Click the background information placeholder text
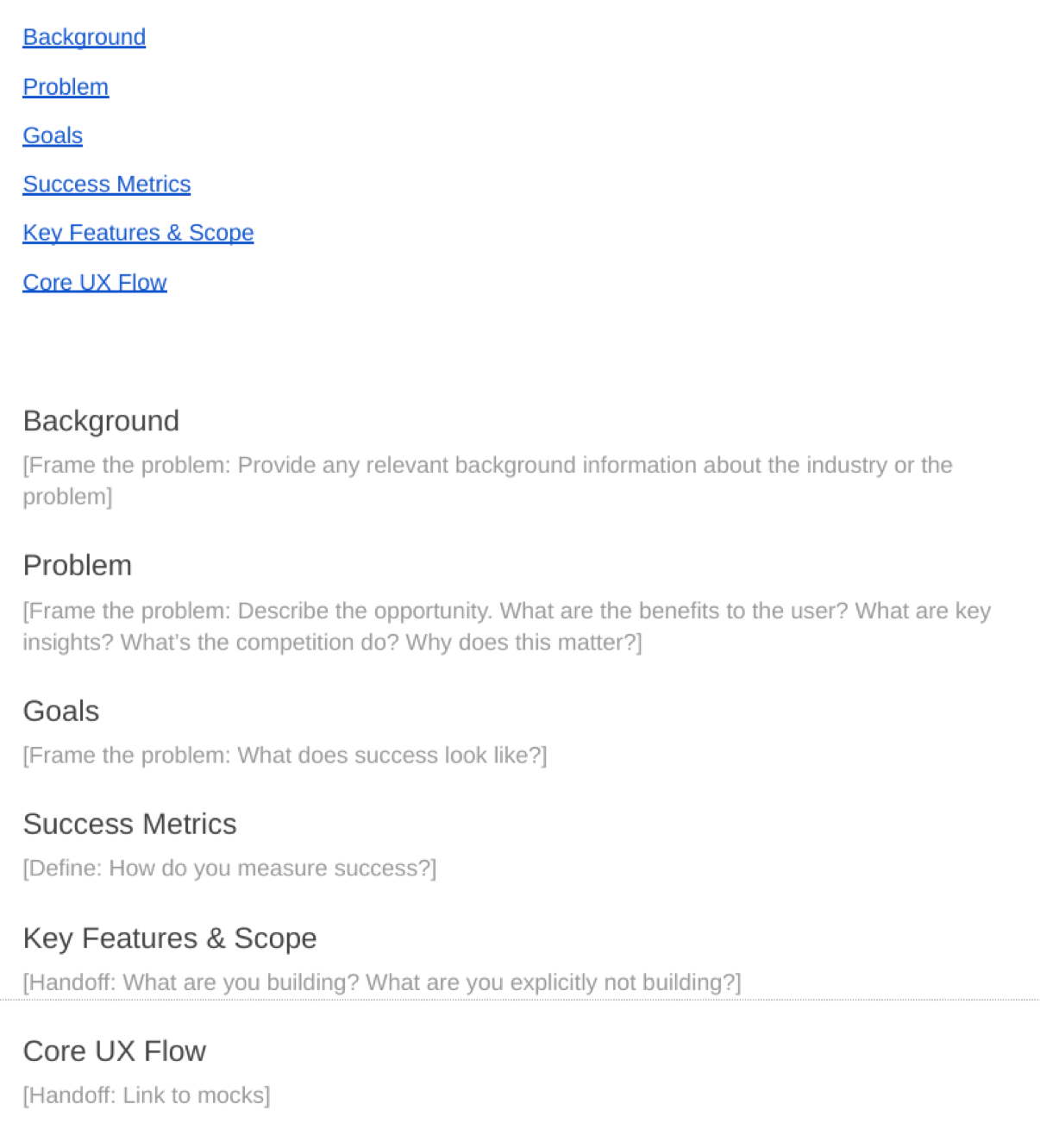The height and width of the screenshot is (1148, 1040). (x=487, y=466)
